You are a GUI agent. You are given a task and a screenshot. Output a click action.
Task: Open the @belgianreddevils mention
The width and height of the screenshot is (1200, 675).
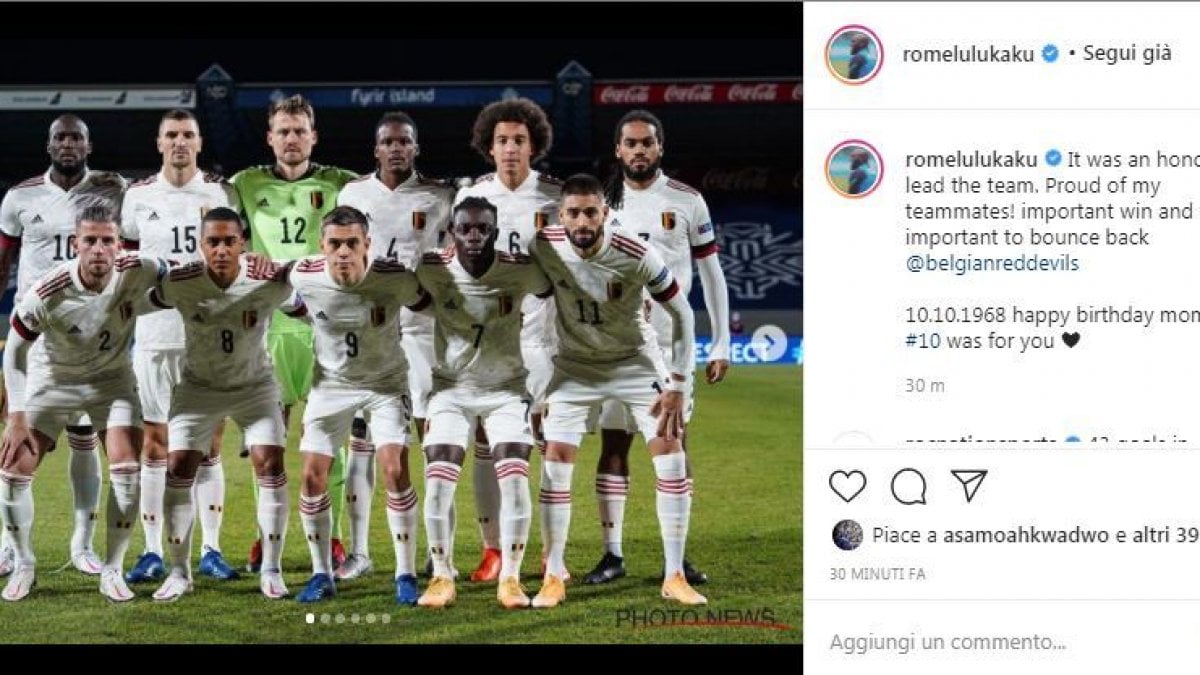pyautogui.click(x=992, y=264)
